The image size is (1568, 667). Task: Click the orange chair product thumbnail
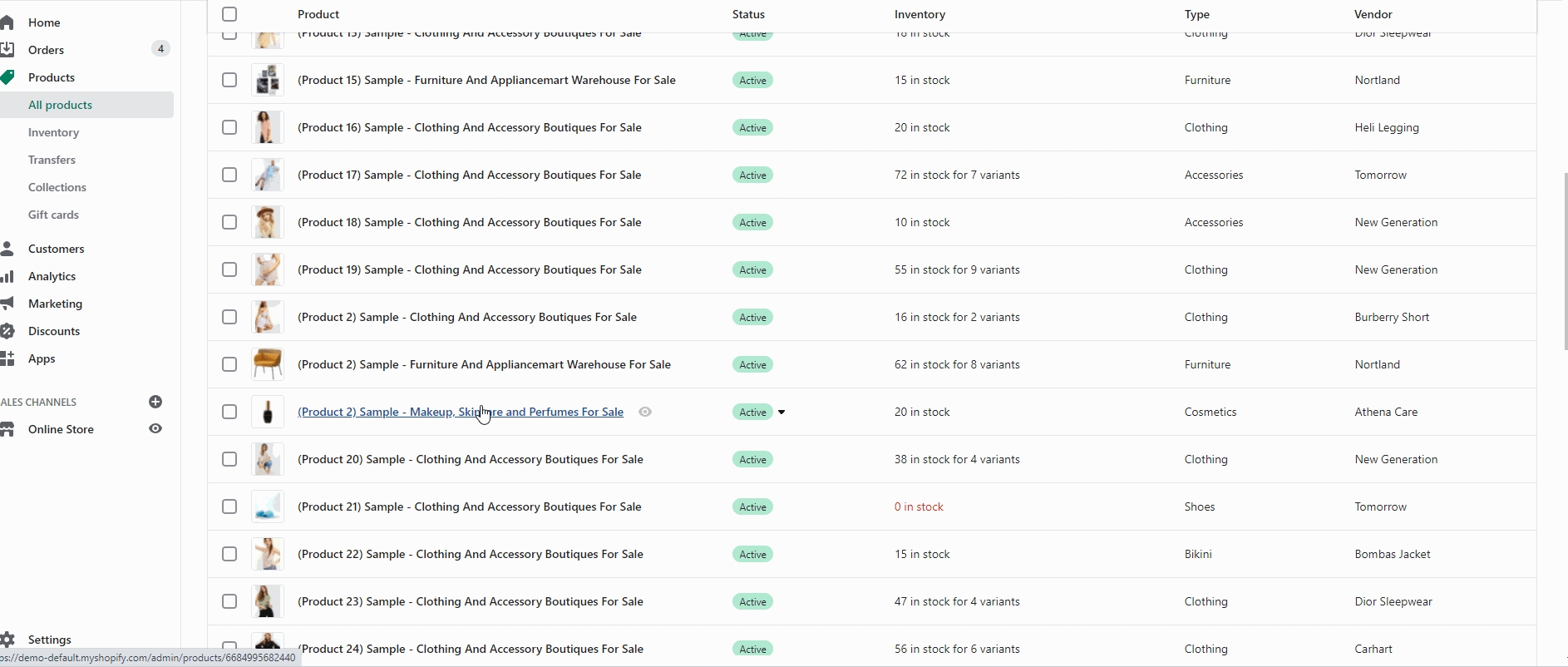point(268,364)
